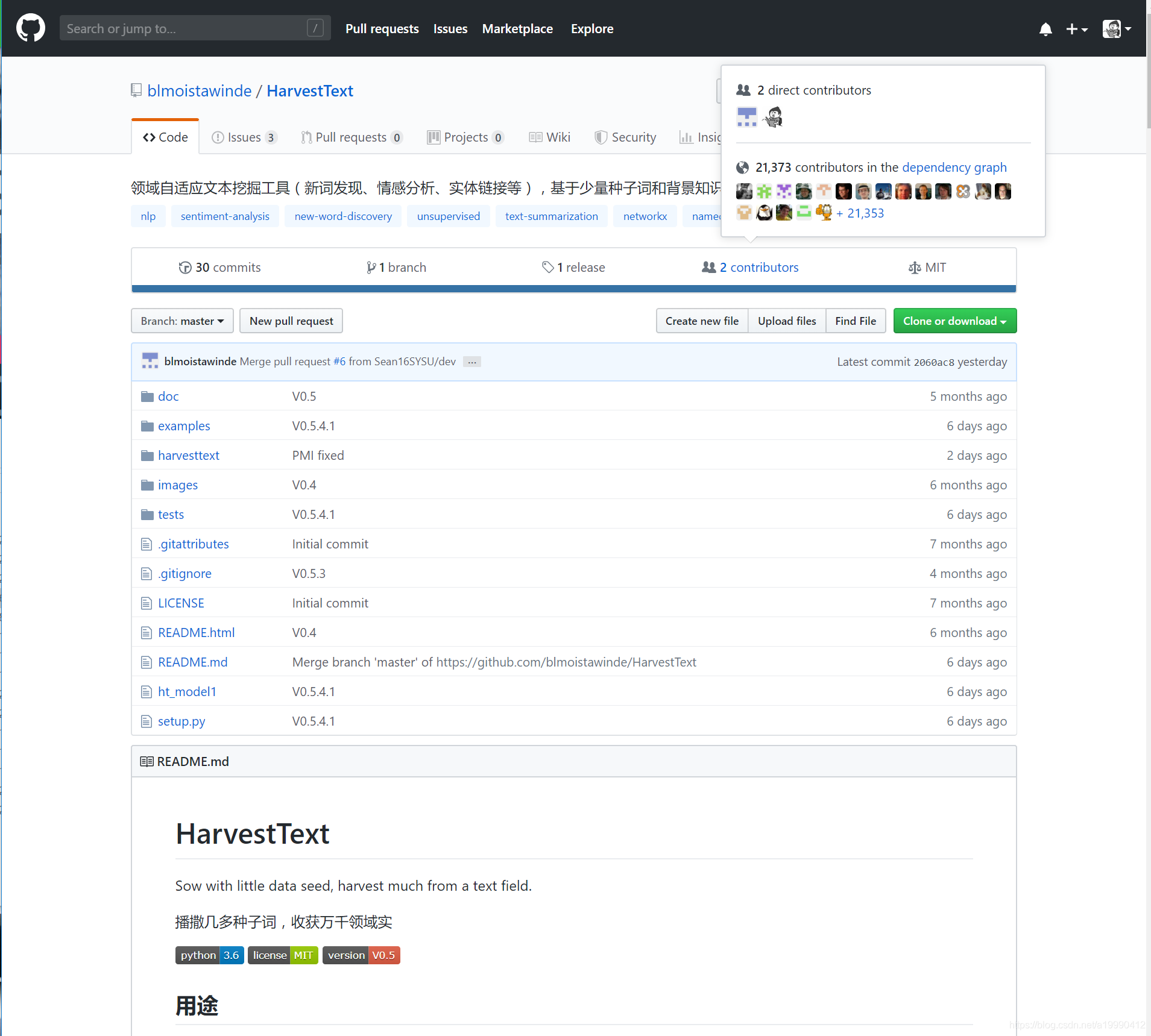Click the new-word-discovery topic tag
This screenshot has width=1151, height=1036.
pos(343,216)
